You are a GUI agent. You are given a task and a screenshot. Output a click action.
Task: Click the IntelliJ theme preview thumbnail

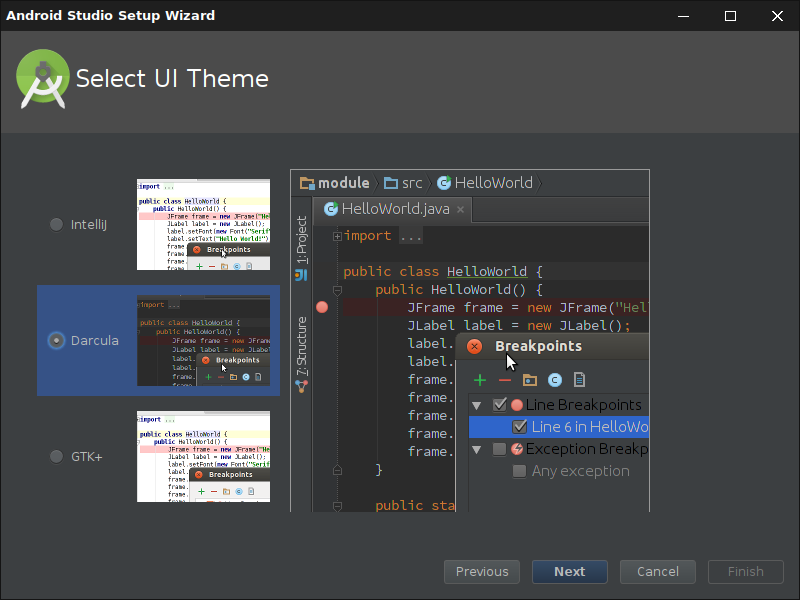[203, 225]
